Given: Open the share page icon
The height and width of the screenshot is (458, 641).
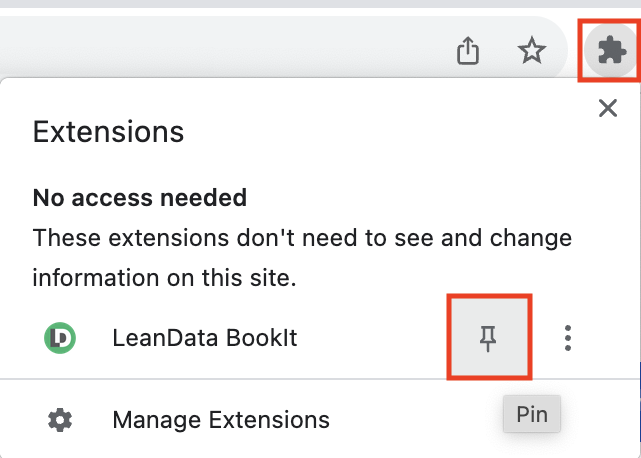Looking at the screenshot, I should [469, 50].
